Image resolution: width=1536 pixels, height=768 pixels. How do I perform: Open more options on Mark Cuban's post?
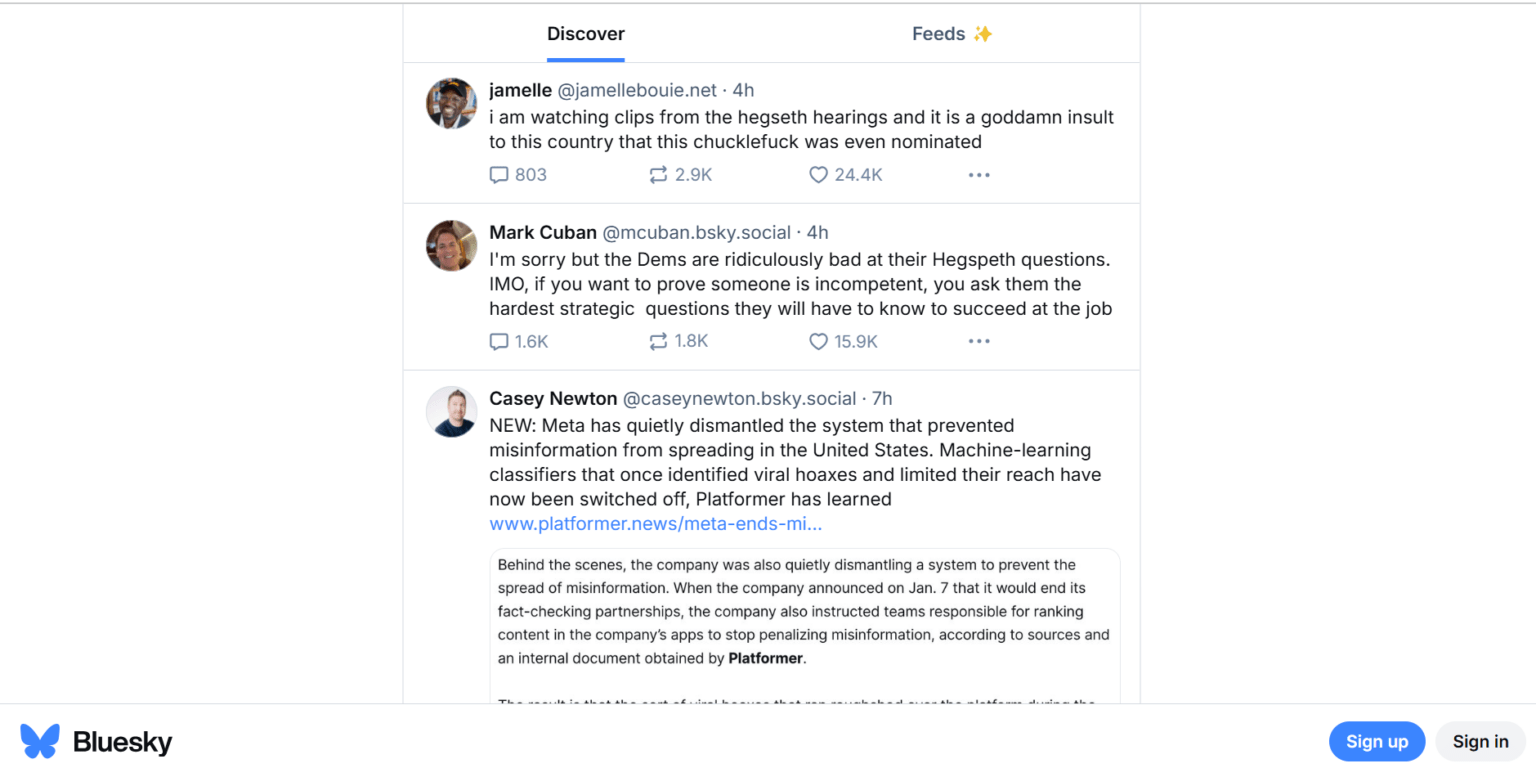point(978,342)
